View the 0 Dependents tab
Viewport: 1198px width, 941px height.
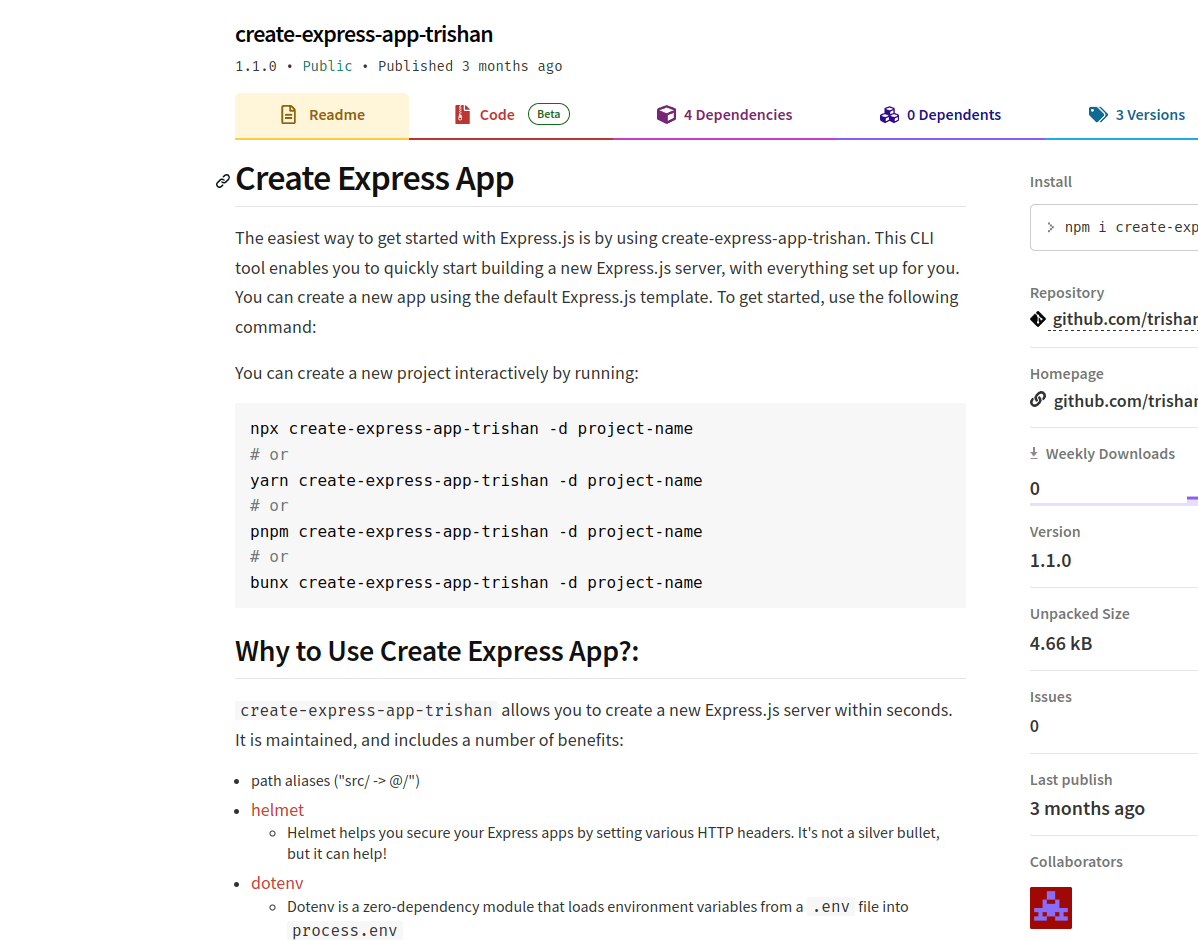pos(953,115)
